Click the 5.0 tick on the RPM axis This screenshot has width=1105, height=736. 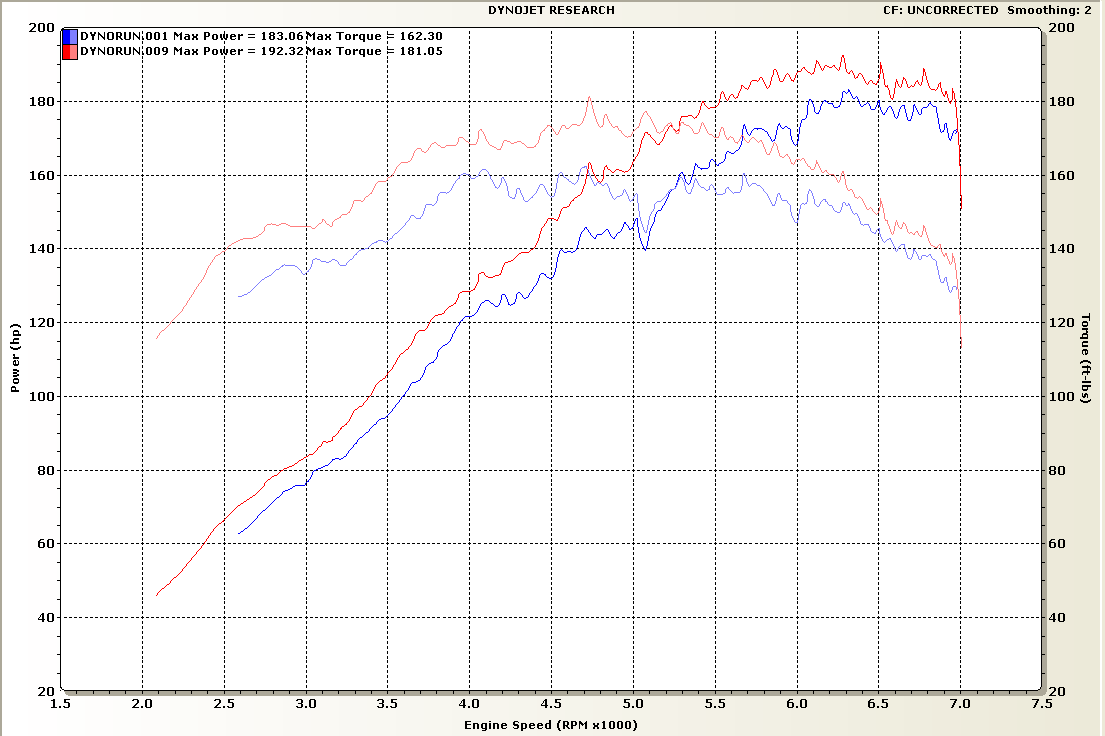click(x=633, y=703)
